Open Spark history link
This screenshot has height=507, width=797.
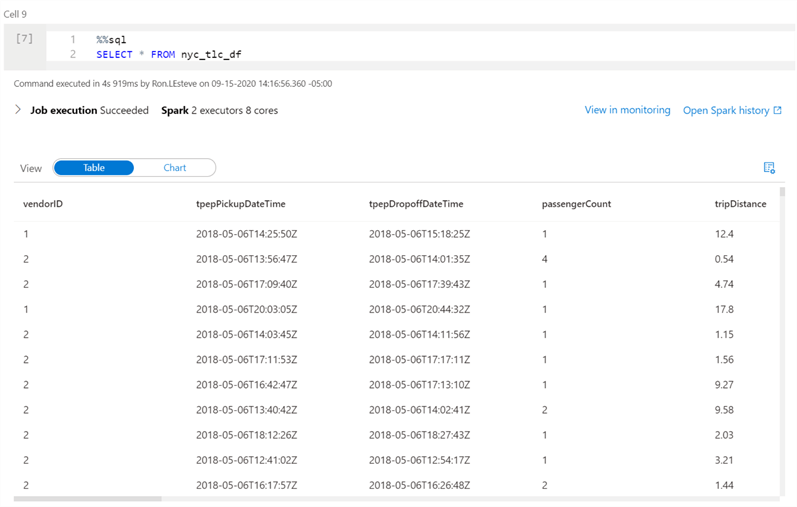click(726, 111)
